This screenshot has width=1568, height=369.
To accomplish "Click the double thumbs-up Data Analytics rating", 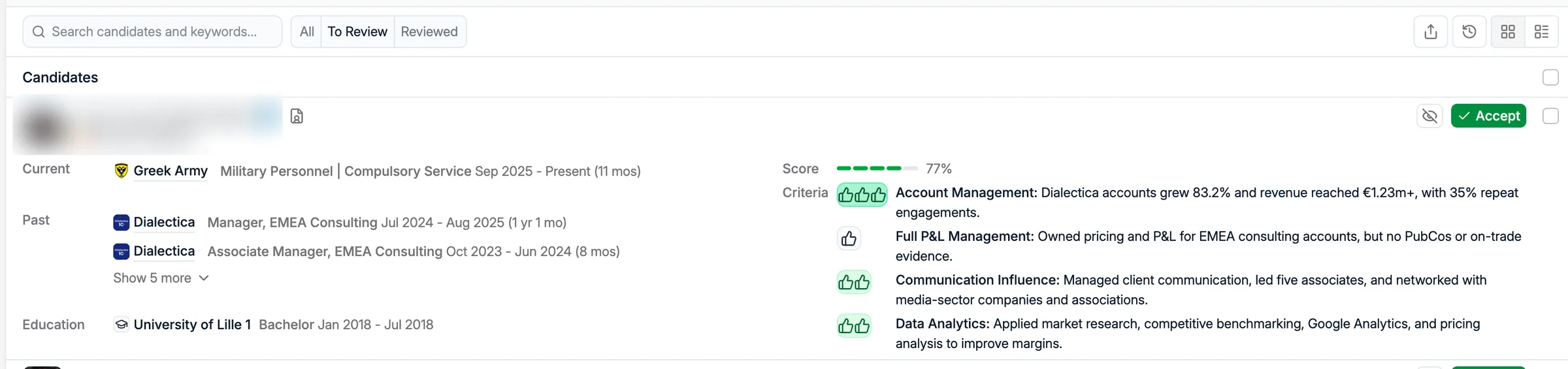I will [854, 325].
